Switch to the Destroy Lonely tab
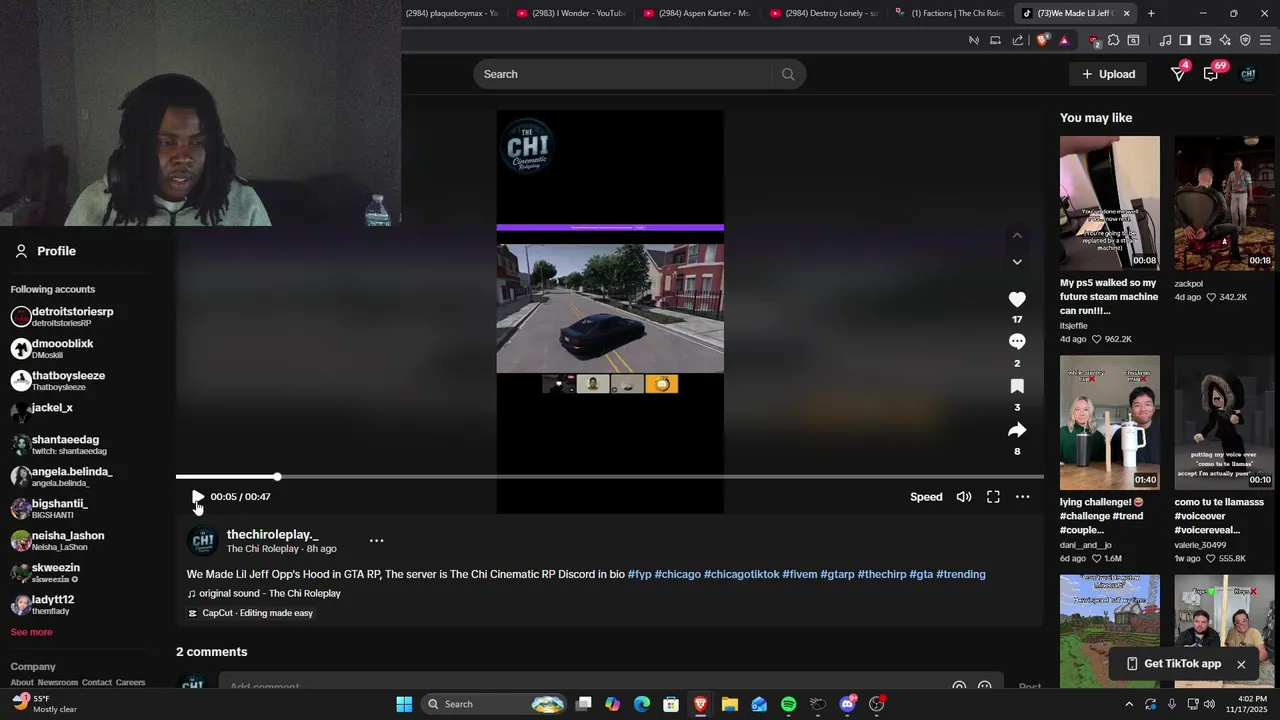The image size is (1280, 720). [x=823, y=13]
